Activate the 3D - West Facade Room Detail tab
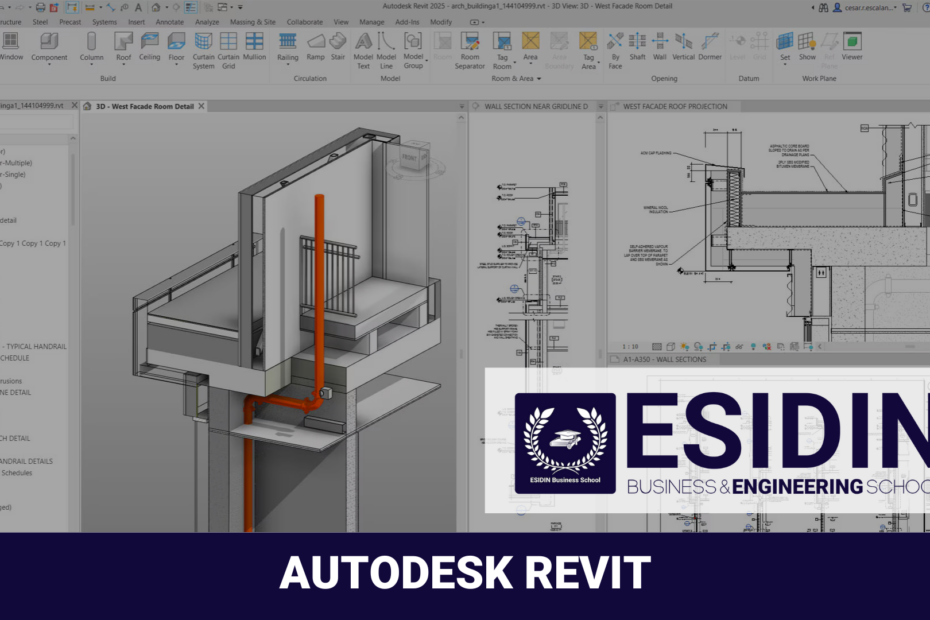Image resolution: width=930 pixels, height=620 pixels. (143, 106)
